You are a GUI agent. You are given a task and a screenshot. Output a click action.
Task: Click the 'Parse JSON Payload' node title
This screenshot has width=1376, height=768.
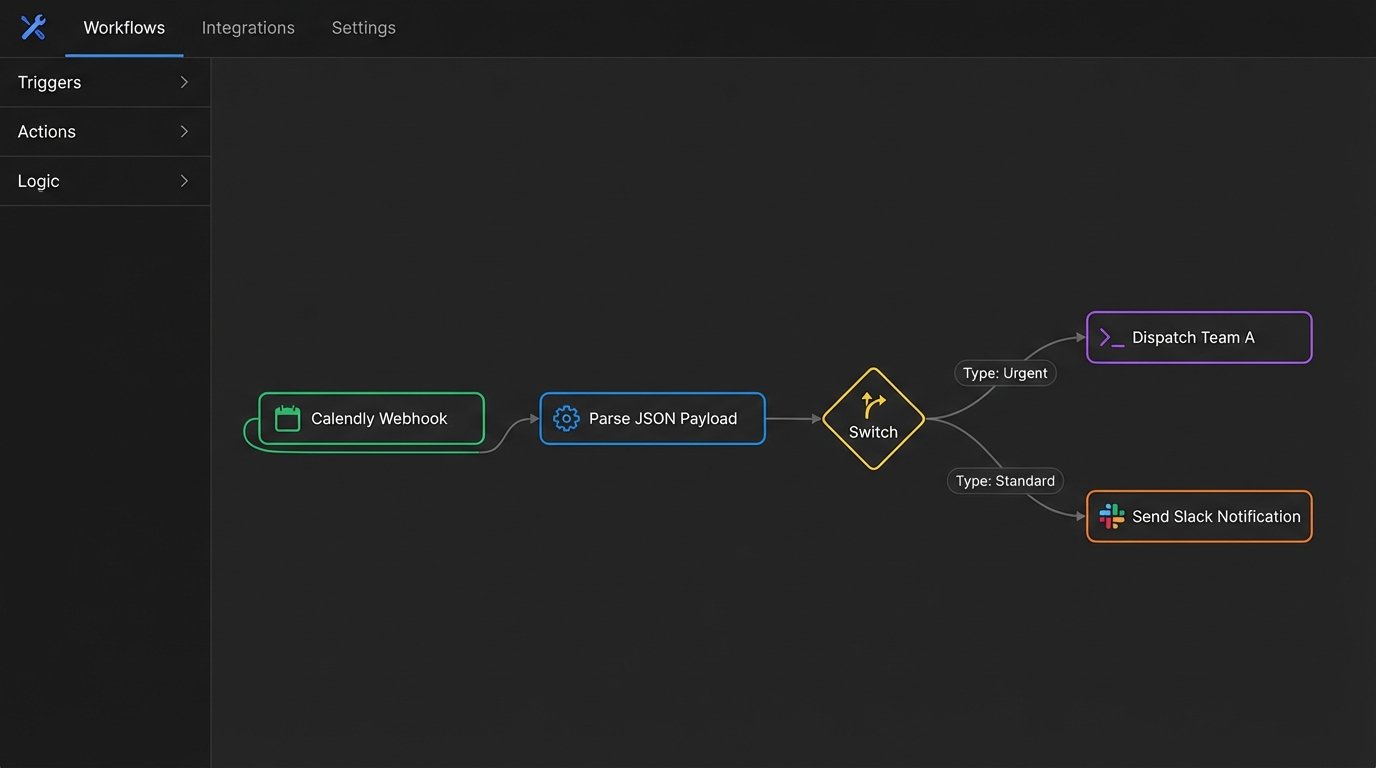pyautogui.click(x=662, y=418)
